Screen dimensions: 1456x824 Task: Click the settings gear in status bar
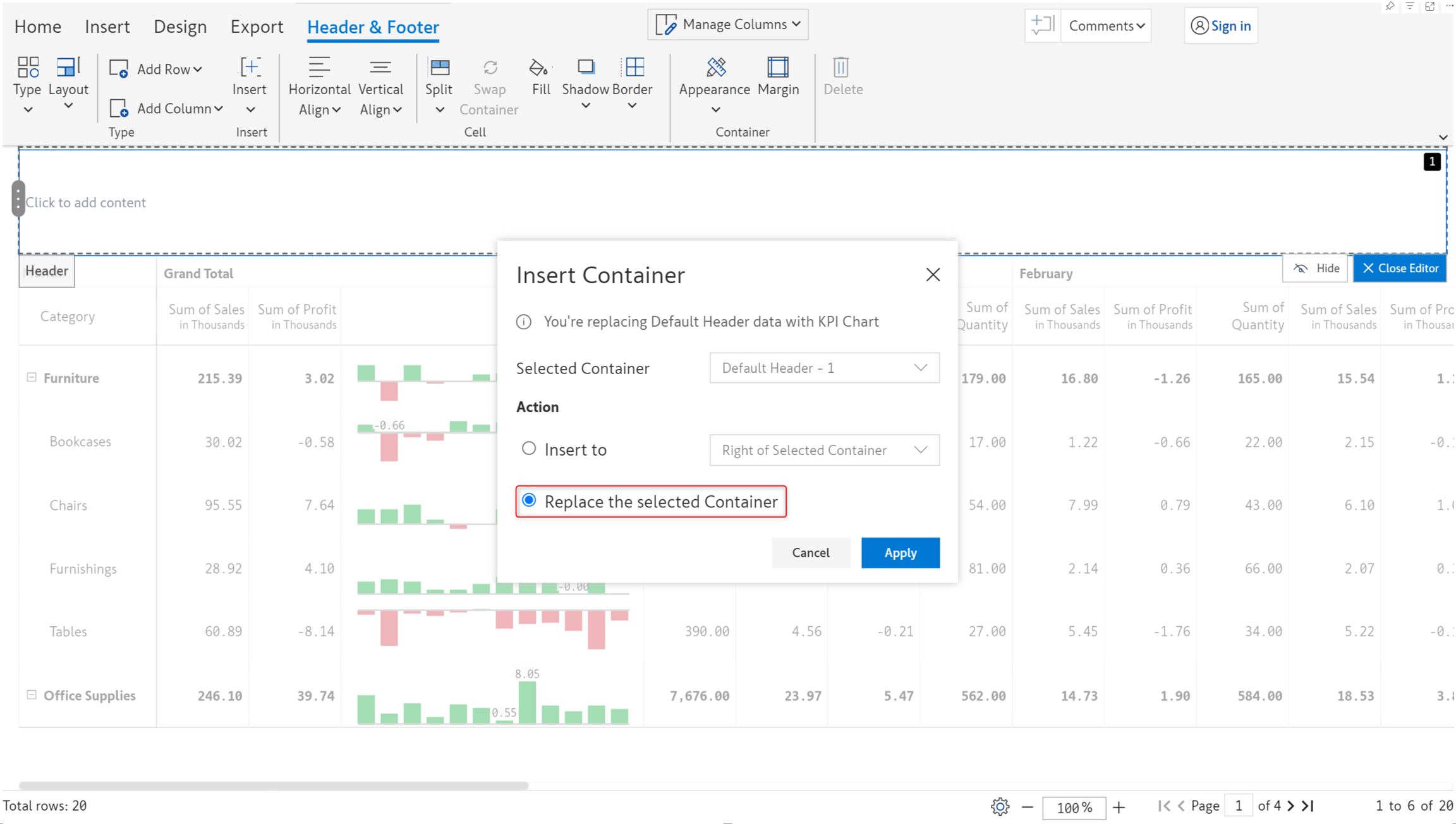tap(1000, 806)
